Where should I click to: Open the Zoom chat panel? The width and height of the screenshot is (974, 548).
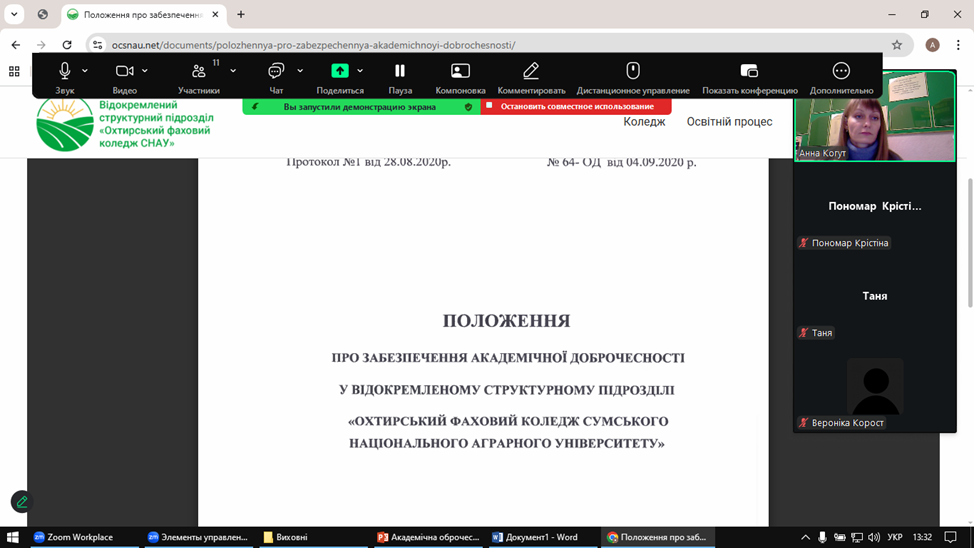pos(276,76)
